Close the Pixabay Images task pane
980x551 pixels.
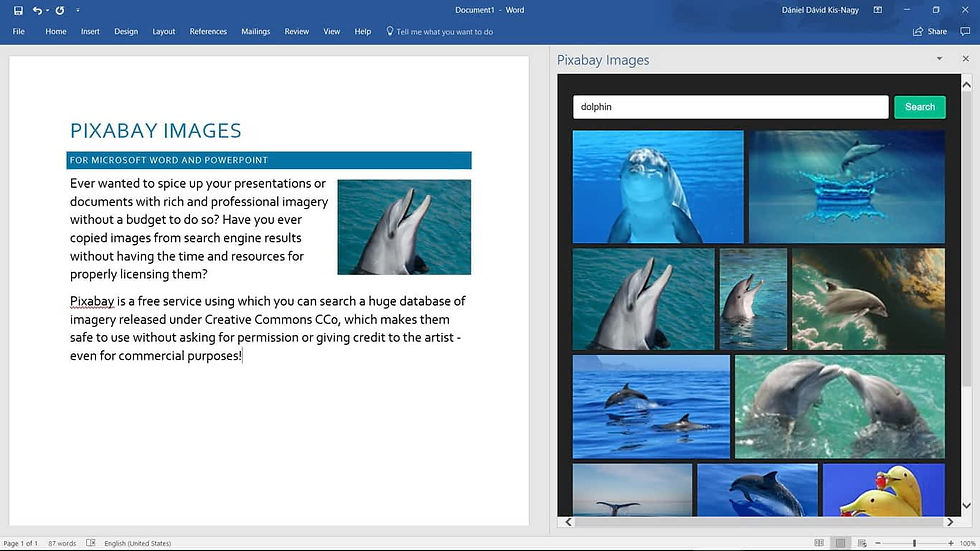[965, 60]
